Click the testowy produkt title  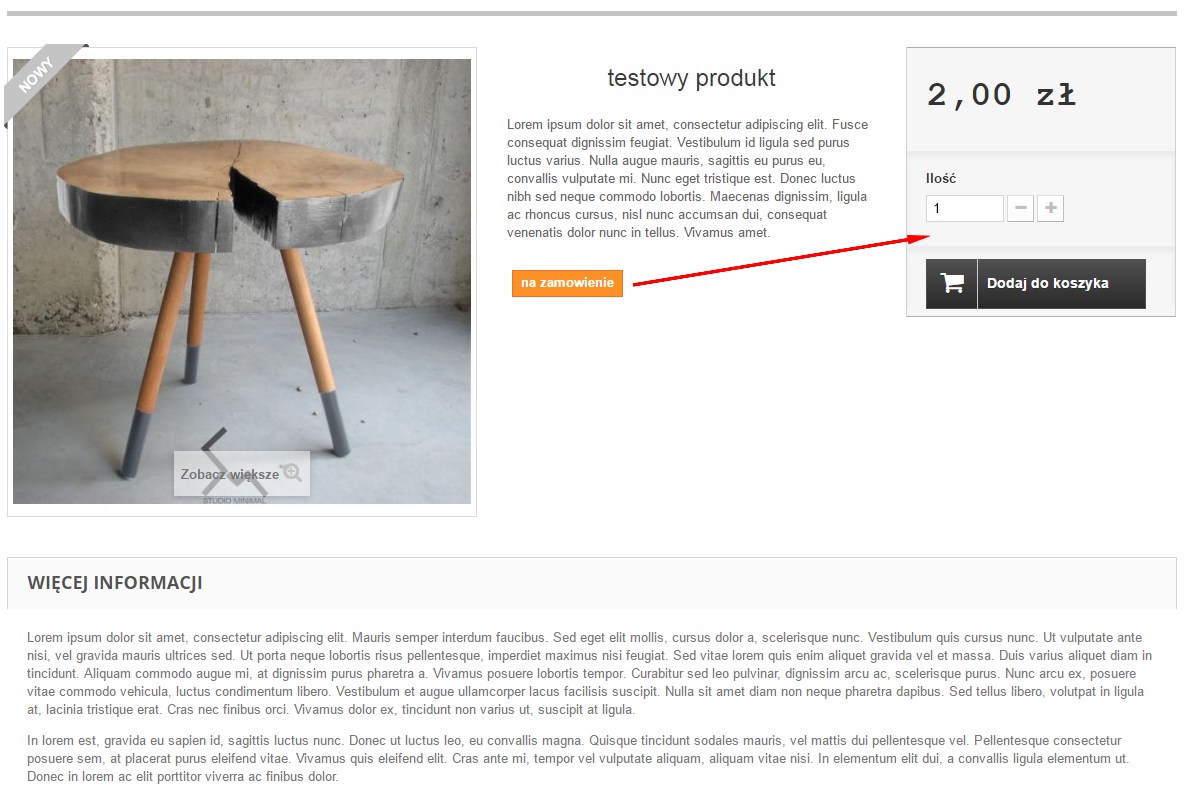pos(691,78)
